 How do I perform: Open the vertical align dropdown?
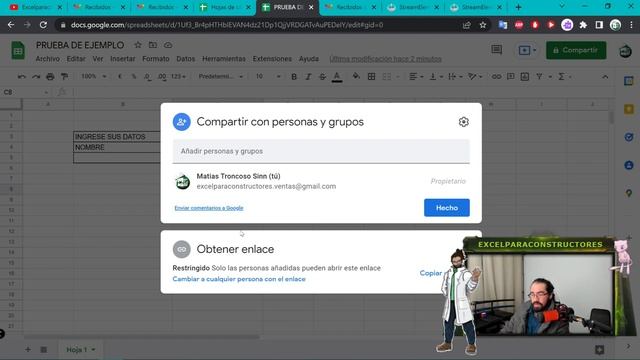436,76
